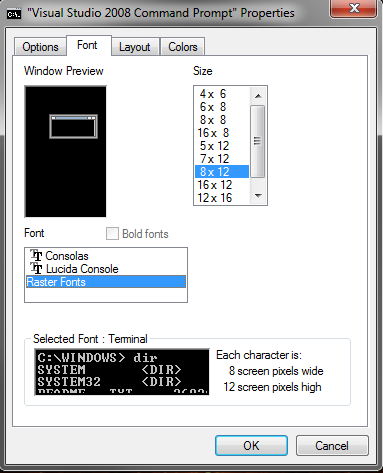Image resolution: width=383 pixels, height=473 pixels.
Task: Click the highlighted 8 x 12 size
Action: point(222,172)
